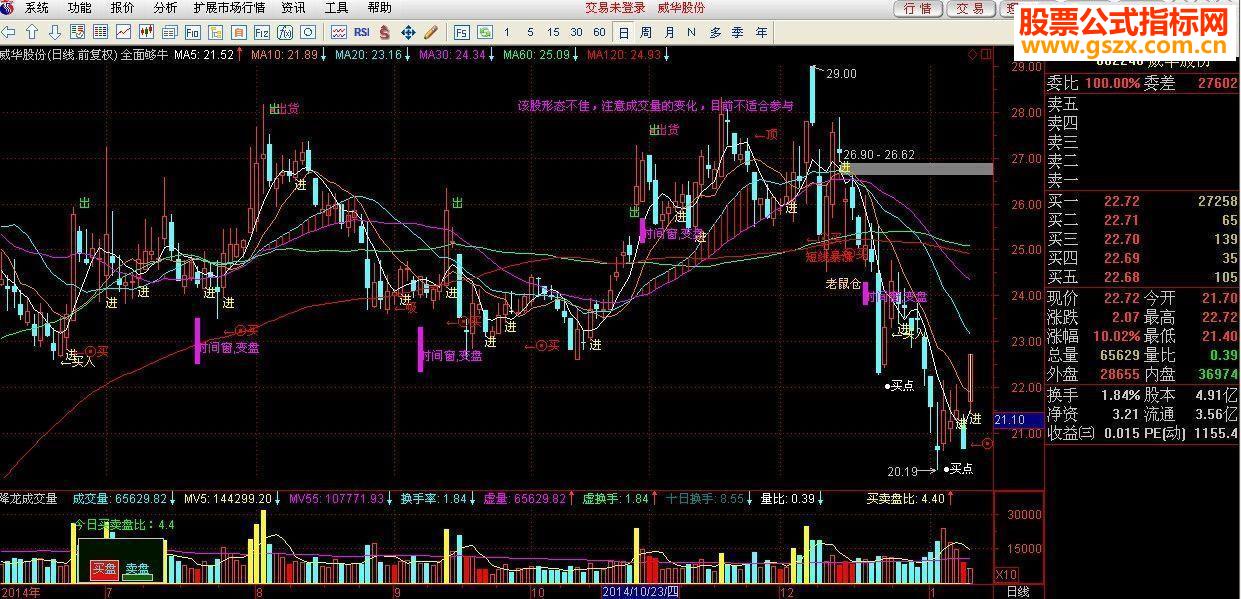Open the 分析 menu
This screenshot has width=1241, height=599.
(x=166, y=8)
